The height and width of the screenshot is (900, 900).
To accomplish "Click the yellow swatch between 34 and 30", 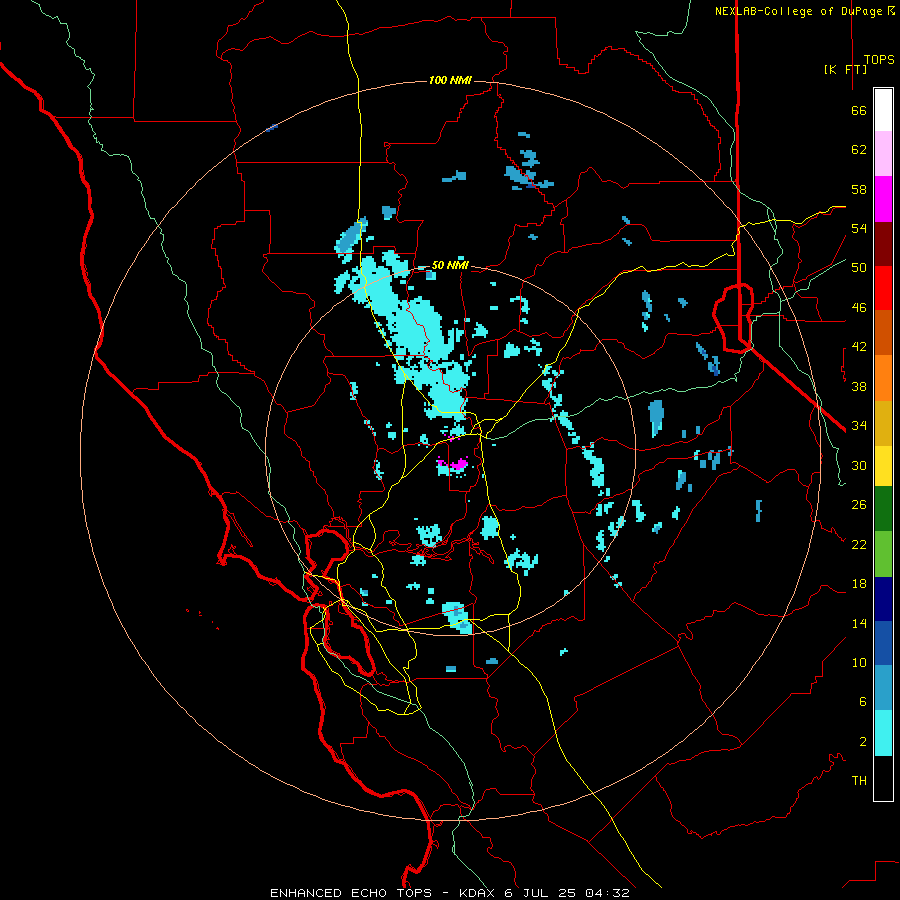I will (883, 466).
